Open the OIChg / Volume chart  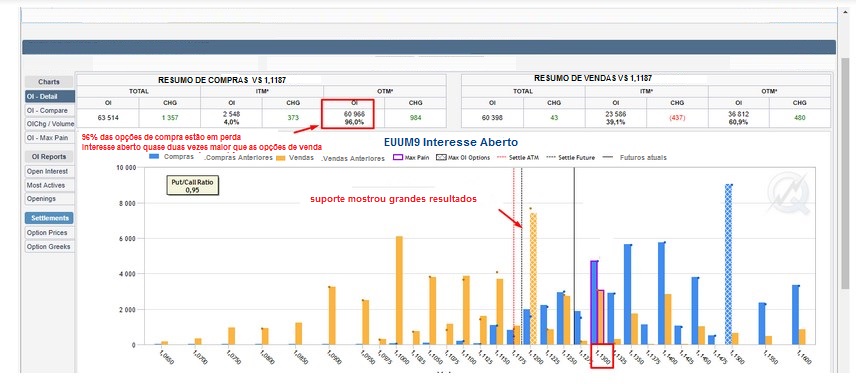click(49, 124)
